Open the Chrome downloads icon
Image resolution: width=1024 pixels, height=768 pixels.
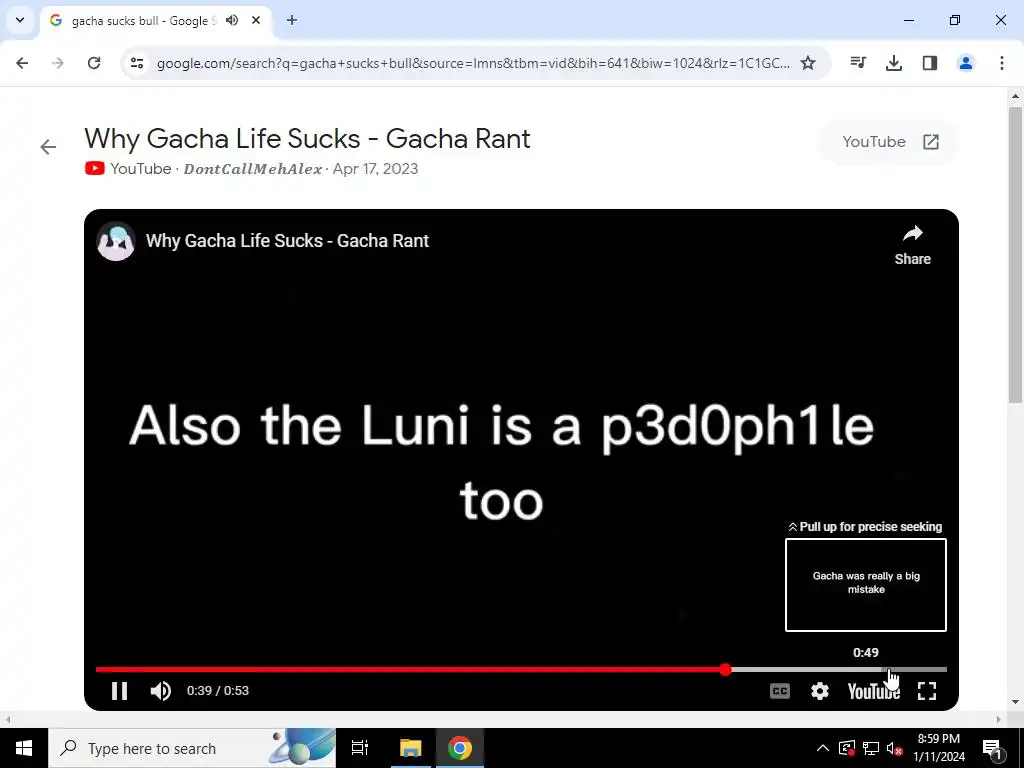(894, 63)
